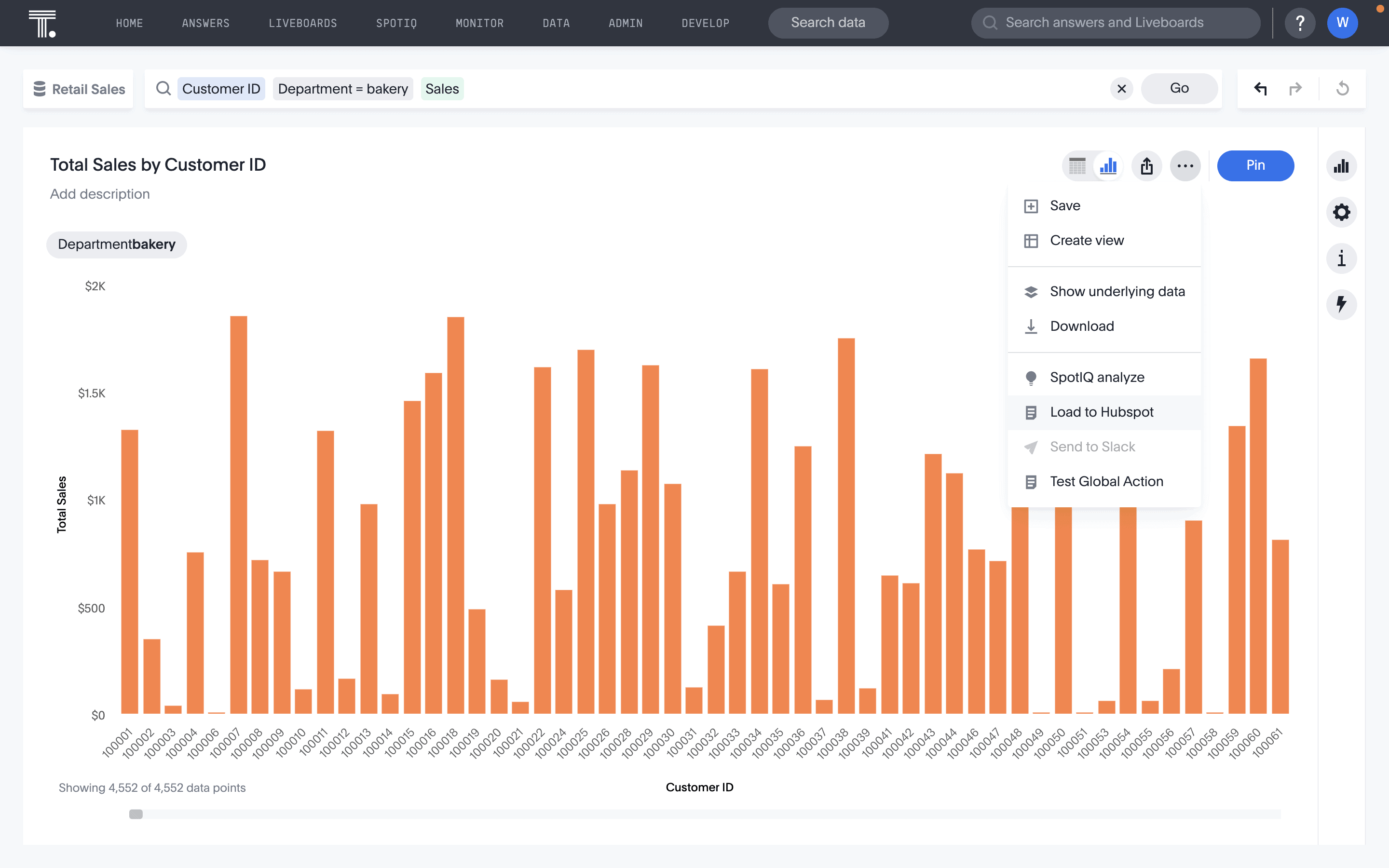This screenshot has height=868, width=1389.
Task: Click the bar for customer 100060
Action: 1258,536
